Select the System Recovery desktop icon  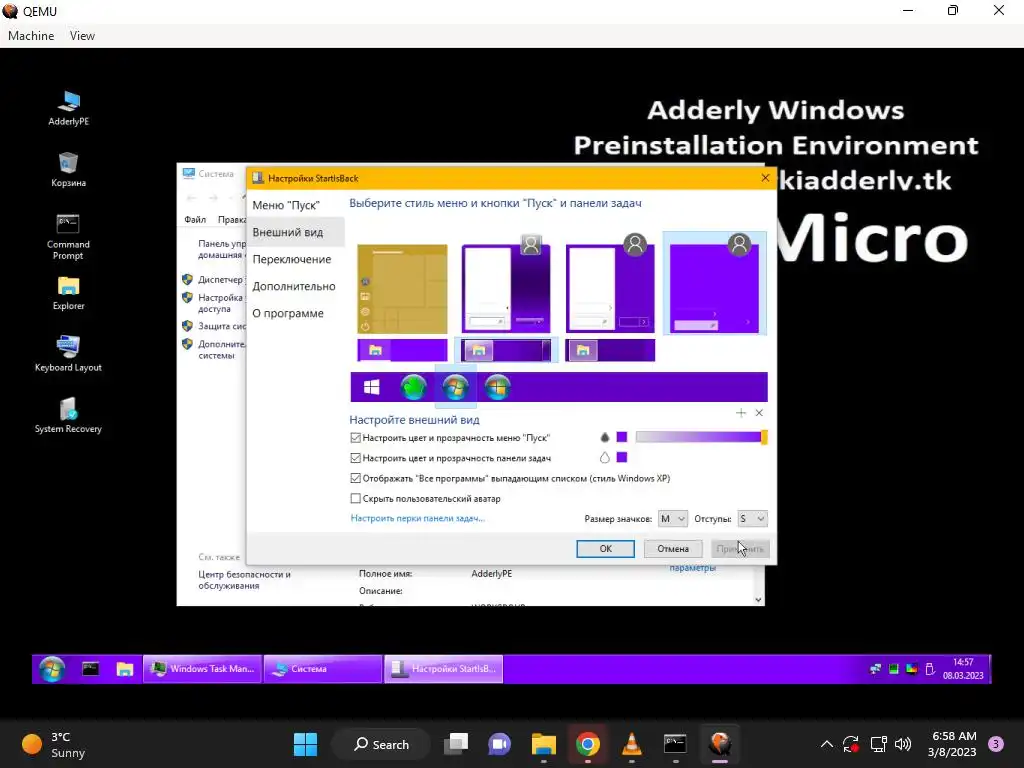(69, 415)
